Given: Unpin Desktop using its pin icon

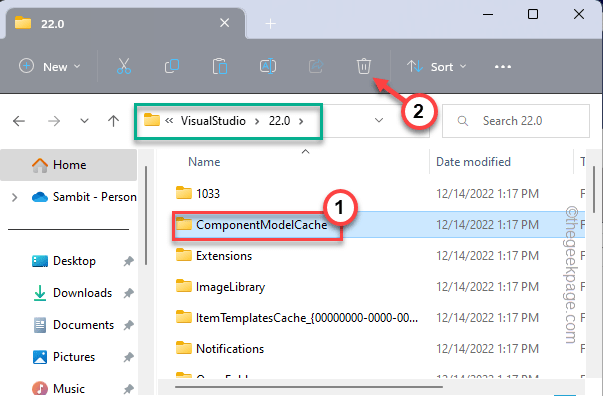Looking at the screenshot, I should click(x=128, y=261).
